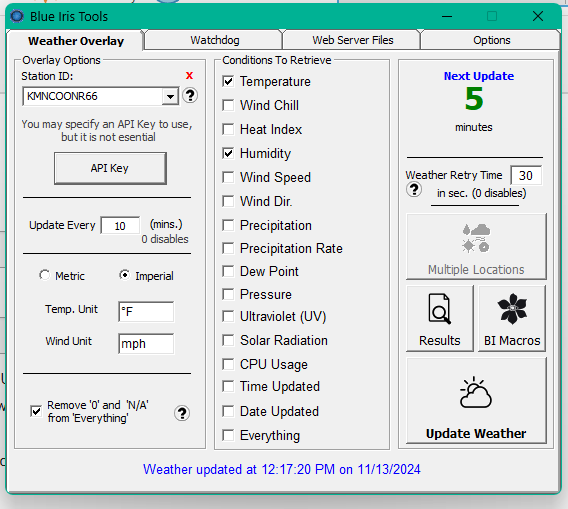Image resolution: width=568 pixels, height=509 pixels.
Task: Click the Station ID text KMNCOONR66
Action: (62, 96)
